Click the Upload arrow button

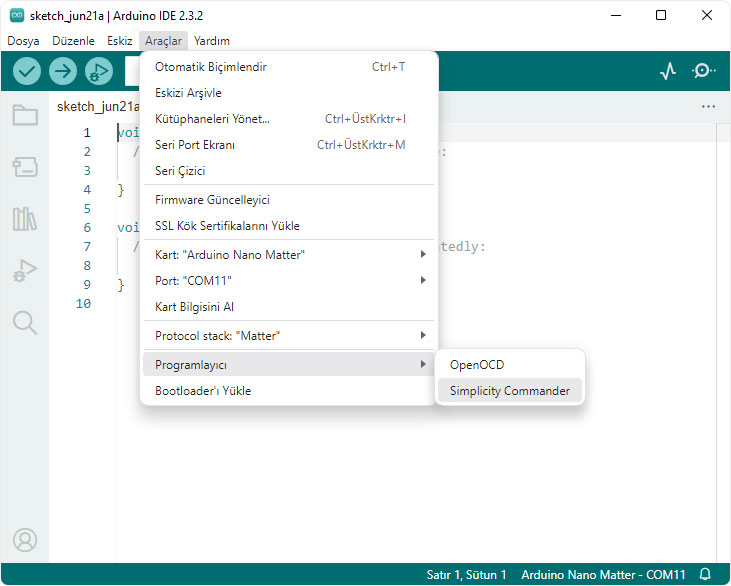(x=62, y=71)
